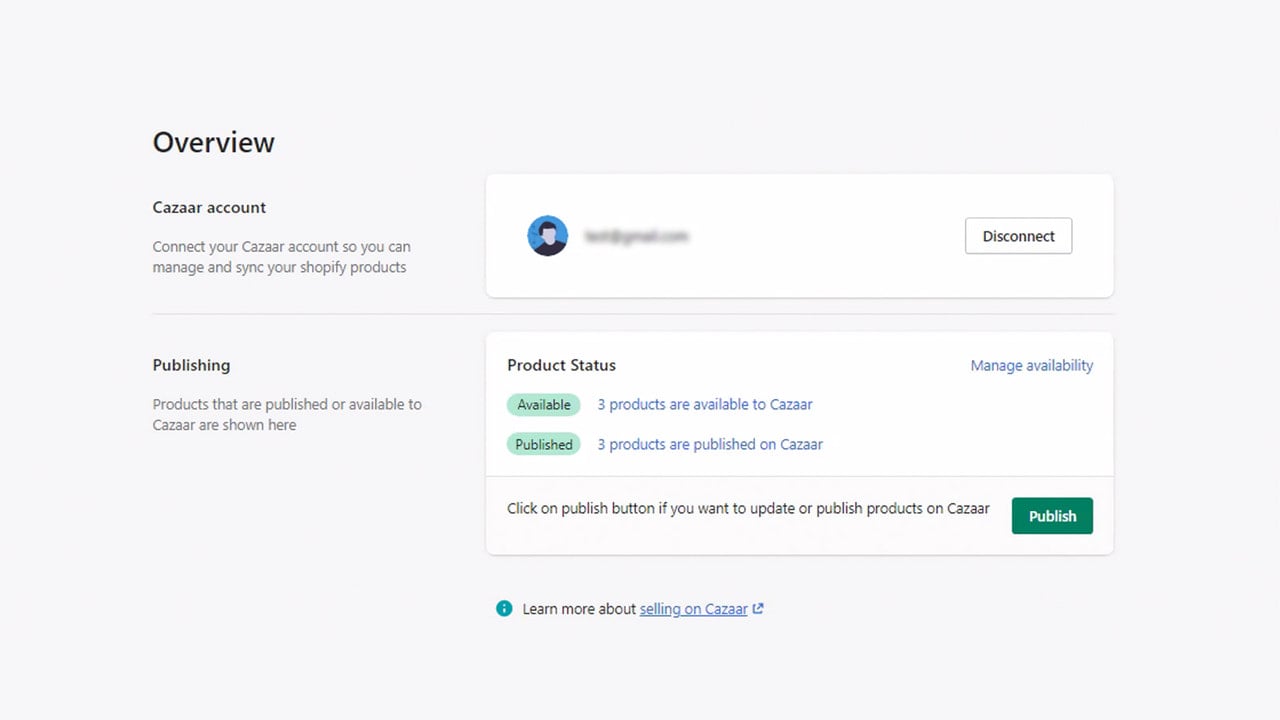Click the Published status badge
This screenshot has width=1280, height=720.
coord(544,444)
